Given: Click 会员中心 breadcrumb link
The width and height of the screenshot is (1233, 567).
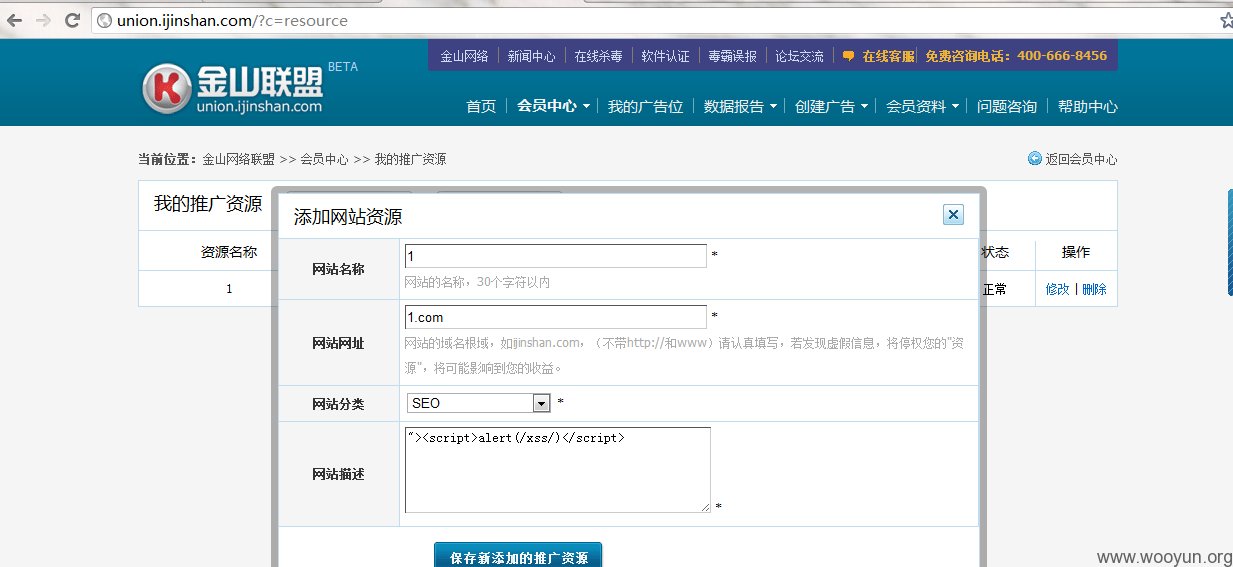Looking at the screenshot, I should [324, 159].
